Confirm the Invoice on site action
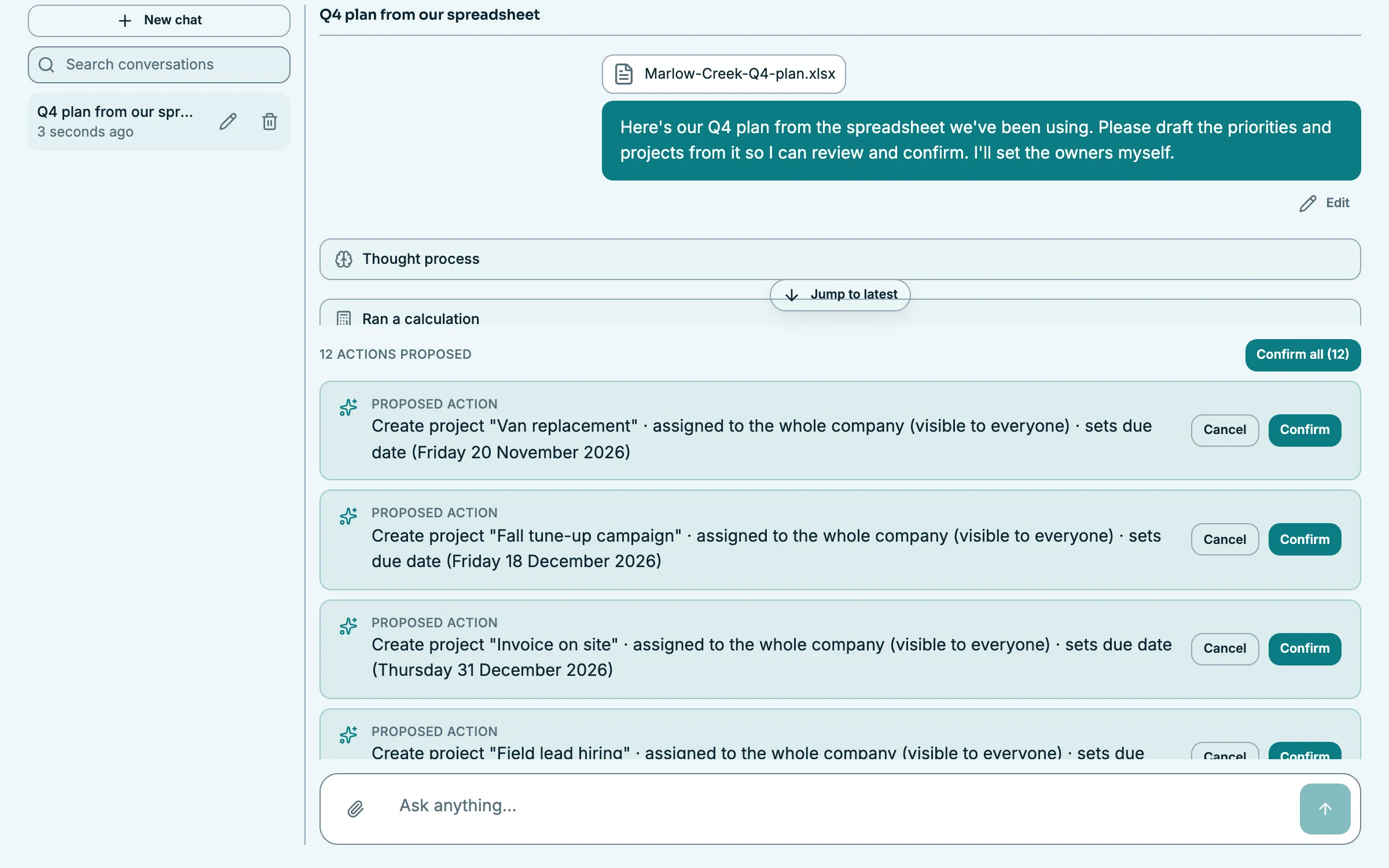 1305,649
